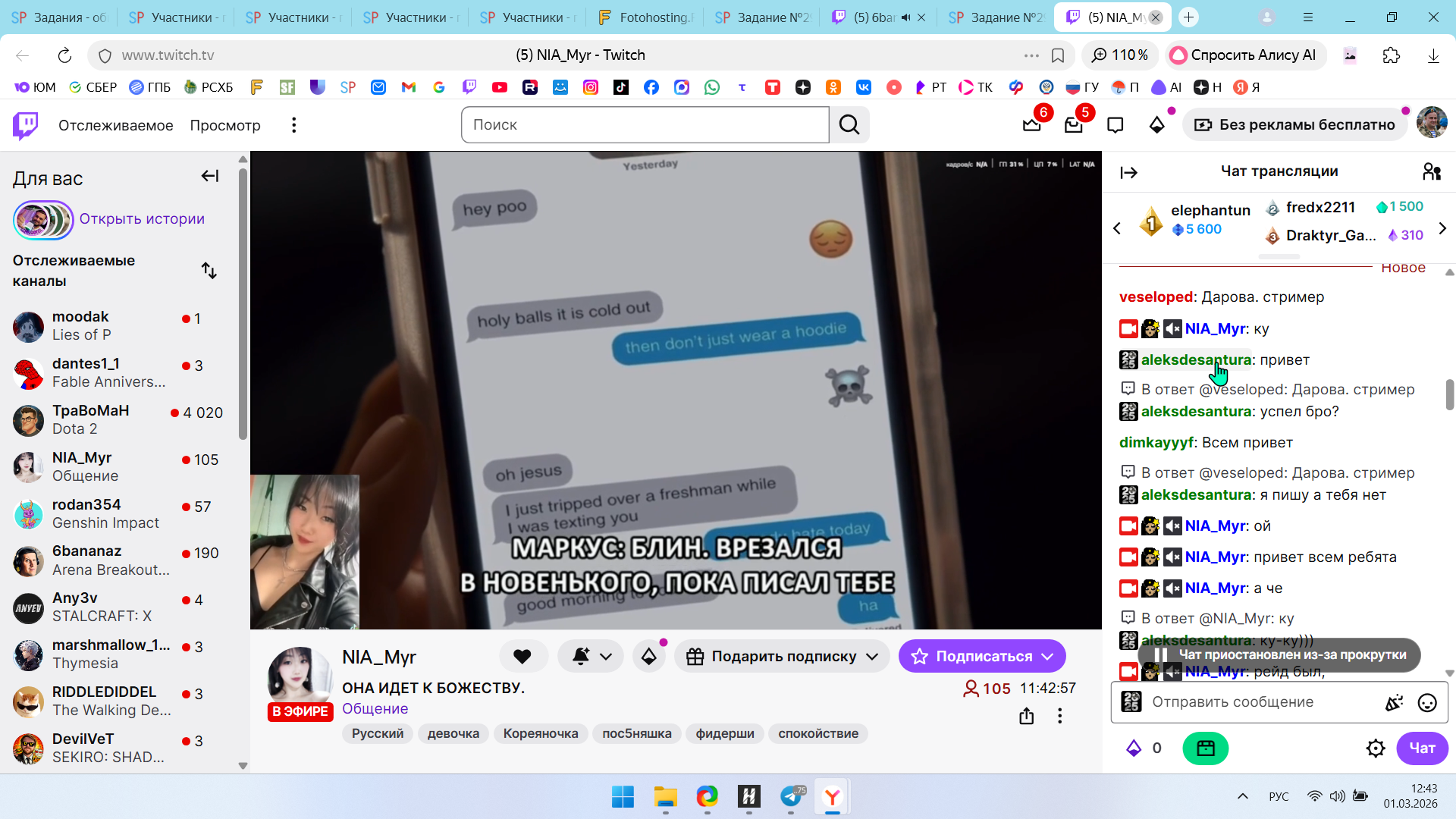This screenshot has height=819, width=1456.
Task: Open chat settings gear icon
Action: tap(1375, 748)
